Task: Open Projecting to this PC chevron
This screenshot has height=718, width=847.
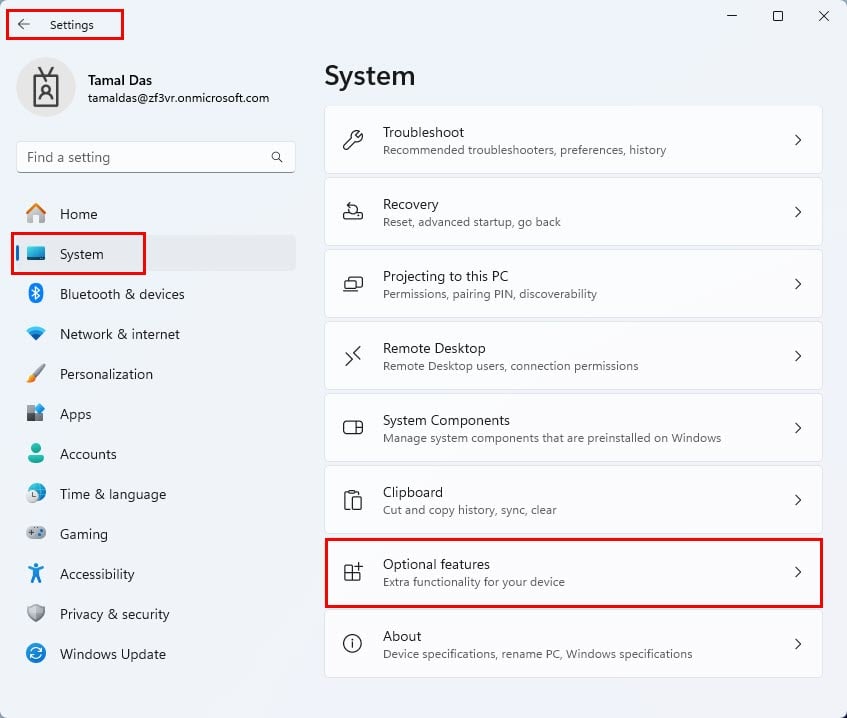Action: pyautogui.click(x=797, y=284)
